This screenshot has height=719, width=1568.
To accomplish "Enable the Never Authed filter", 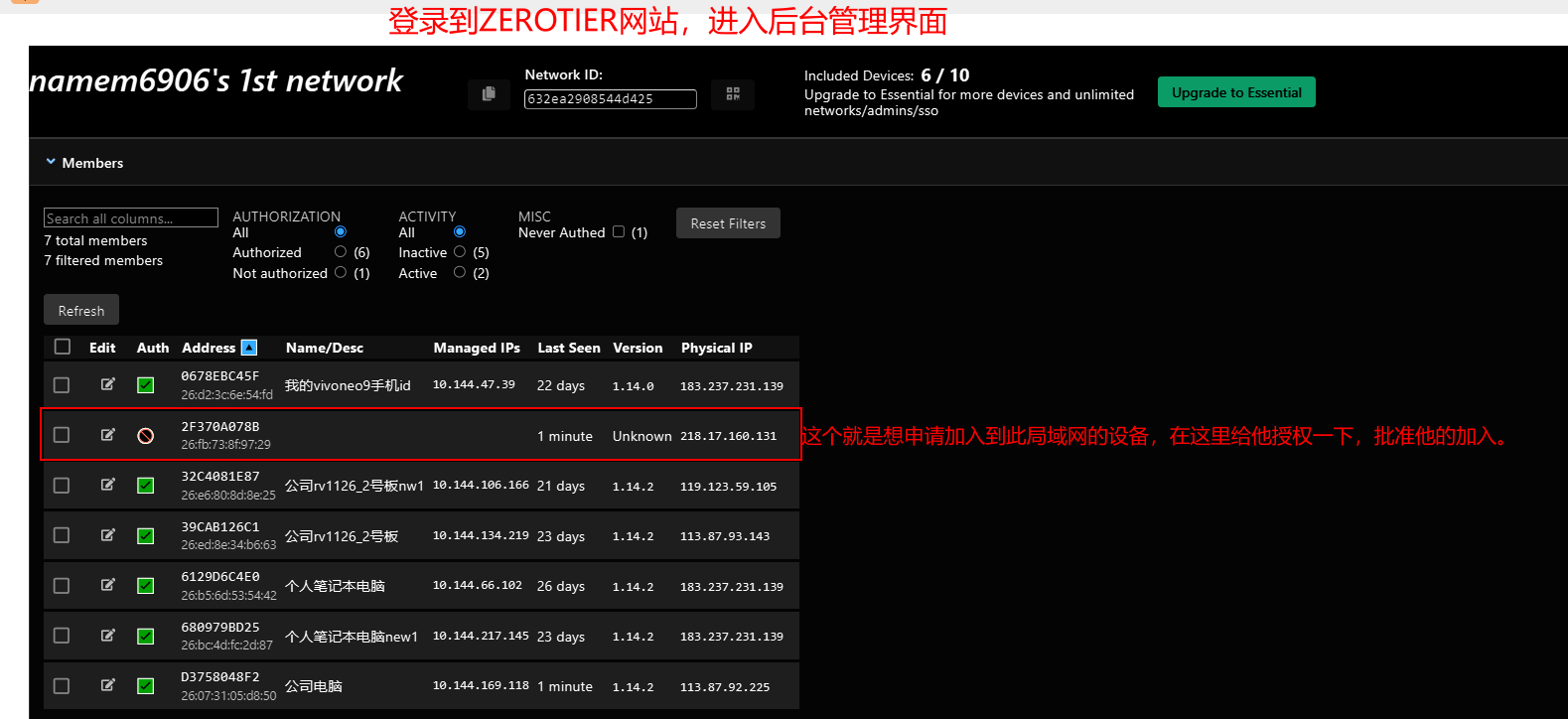I will (x=619, y=231).
